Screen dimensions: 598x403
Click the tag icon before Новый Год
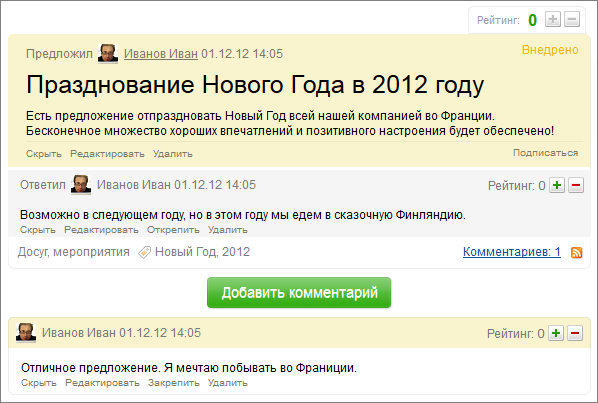click(144, 252)
